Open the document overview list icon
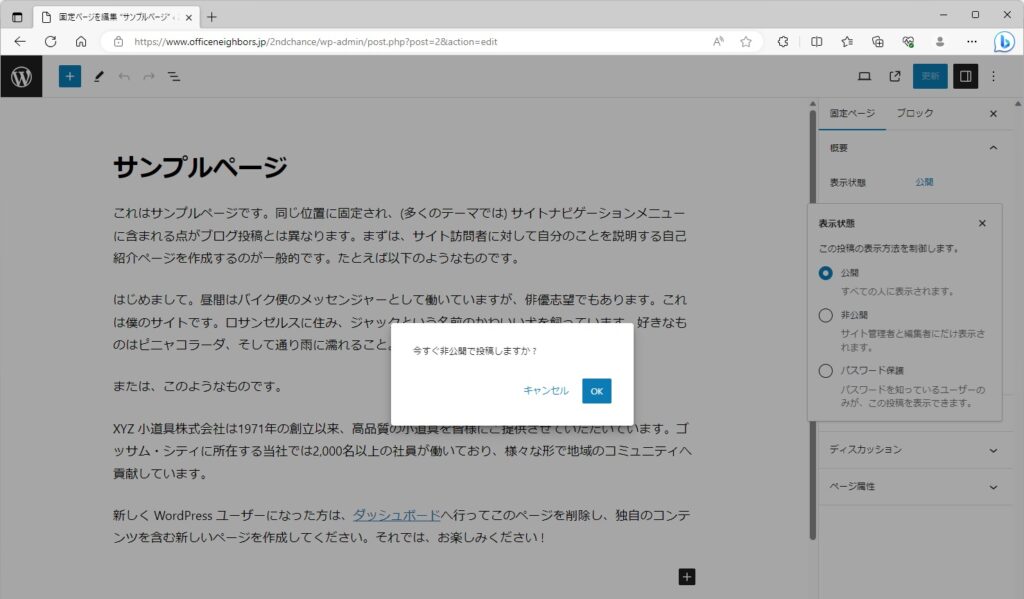The height and width of the screenshot is (599, 1024). click(173, 76)
